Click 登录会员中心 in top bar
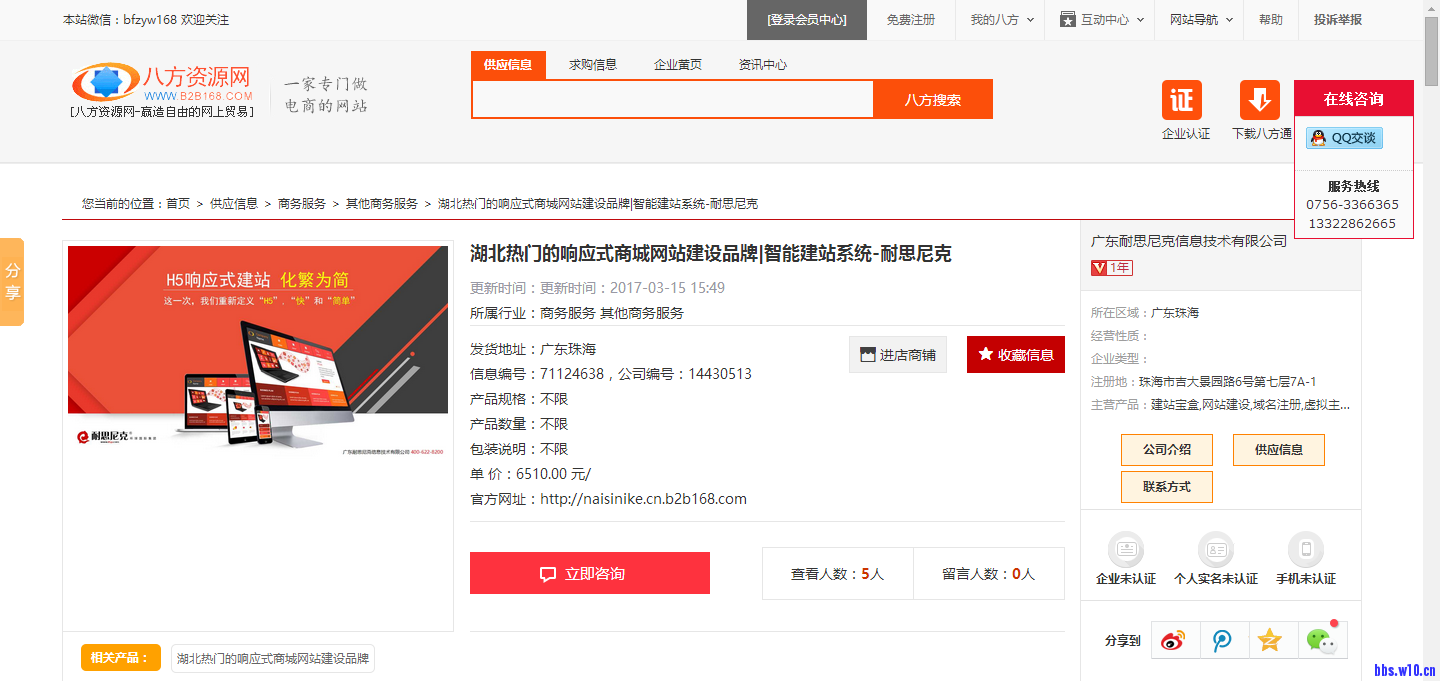 tap(807, 20)
